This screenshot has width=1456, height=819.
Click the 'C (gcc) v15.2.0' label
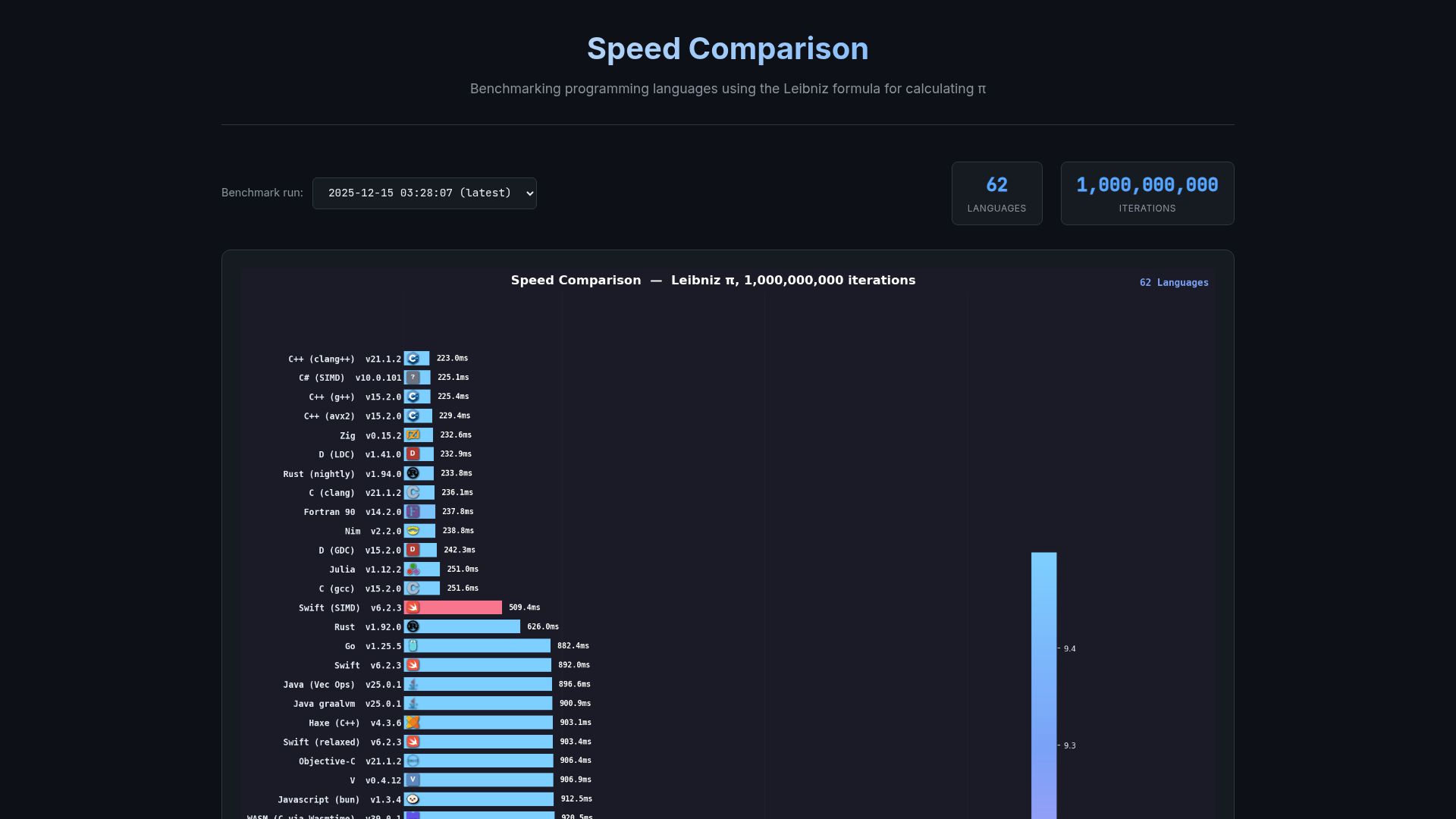(360, 589)
